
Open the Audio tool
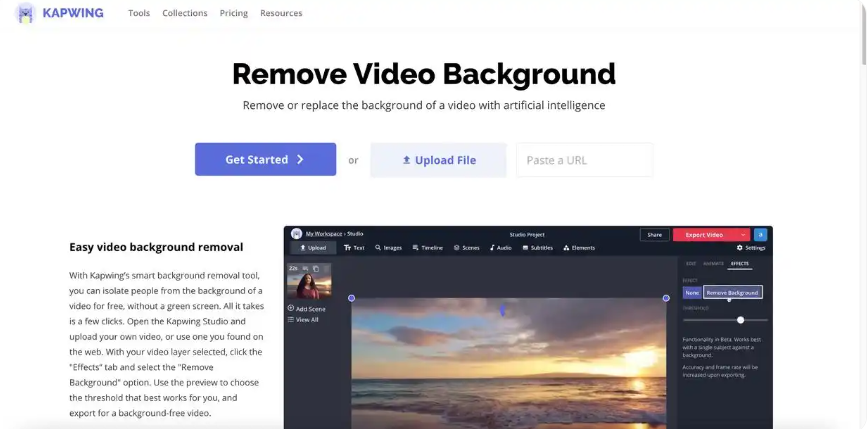[501, 247]
